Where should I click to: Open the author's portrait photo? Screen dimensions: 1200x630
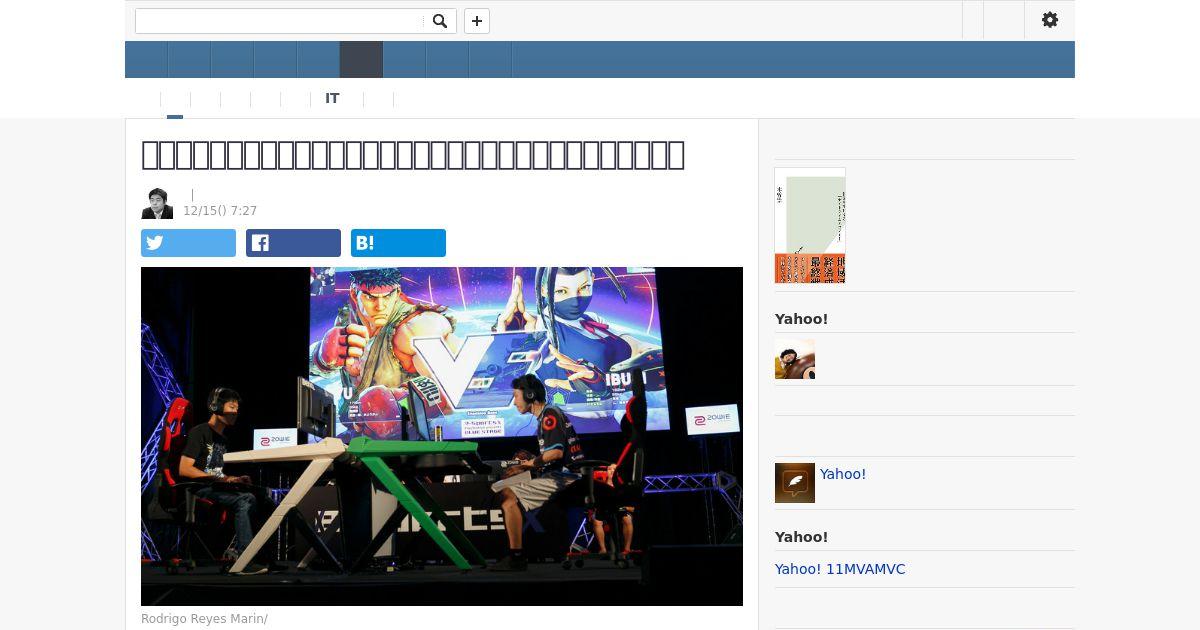point(157,203)
